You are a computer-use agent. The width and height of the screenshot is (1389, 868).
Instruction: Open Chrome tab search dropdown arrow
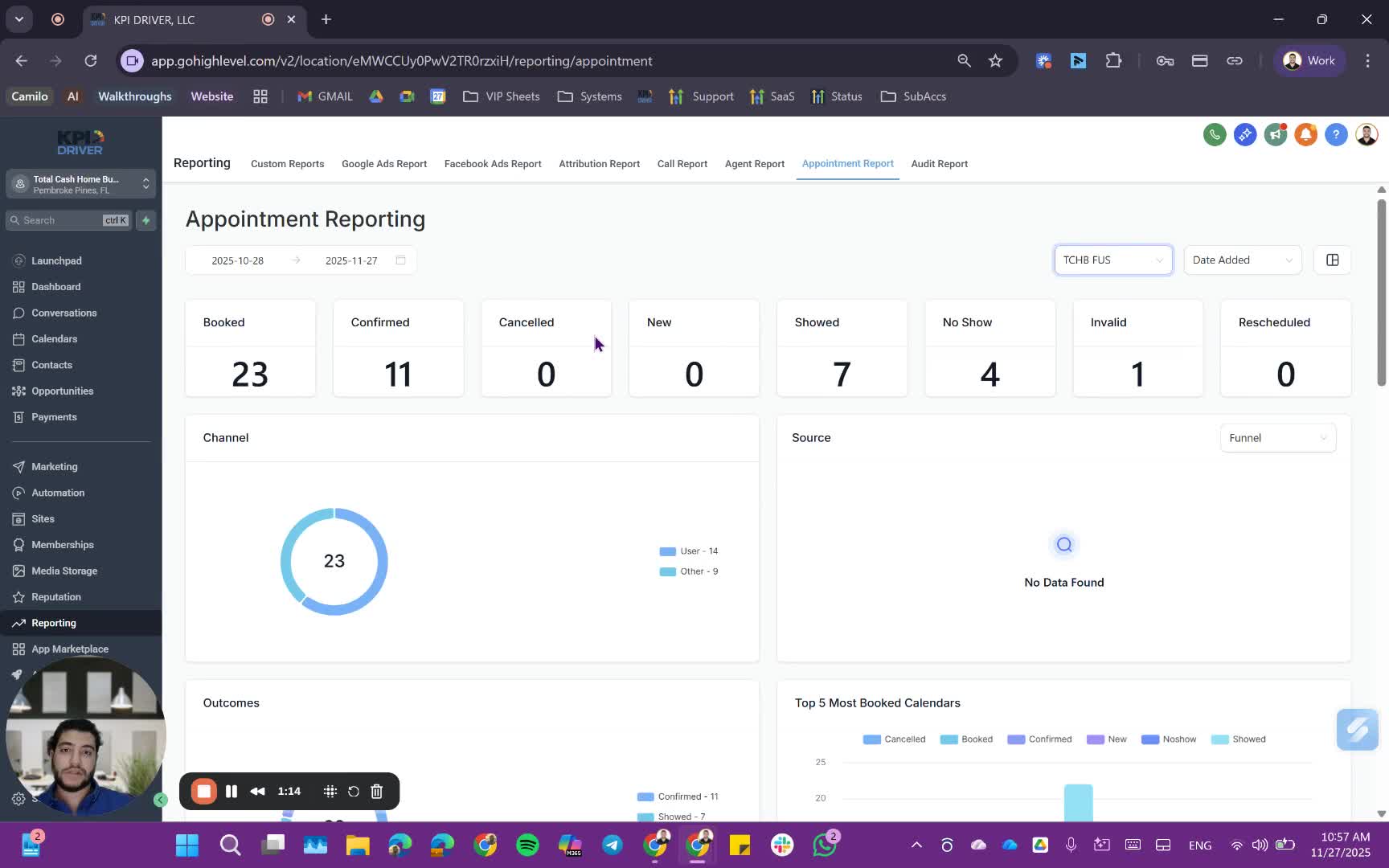19,19
